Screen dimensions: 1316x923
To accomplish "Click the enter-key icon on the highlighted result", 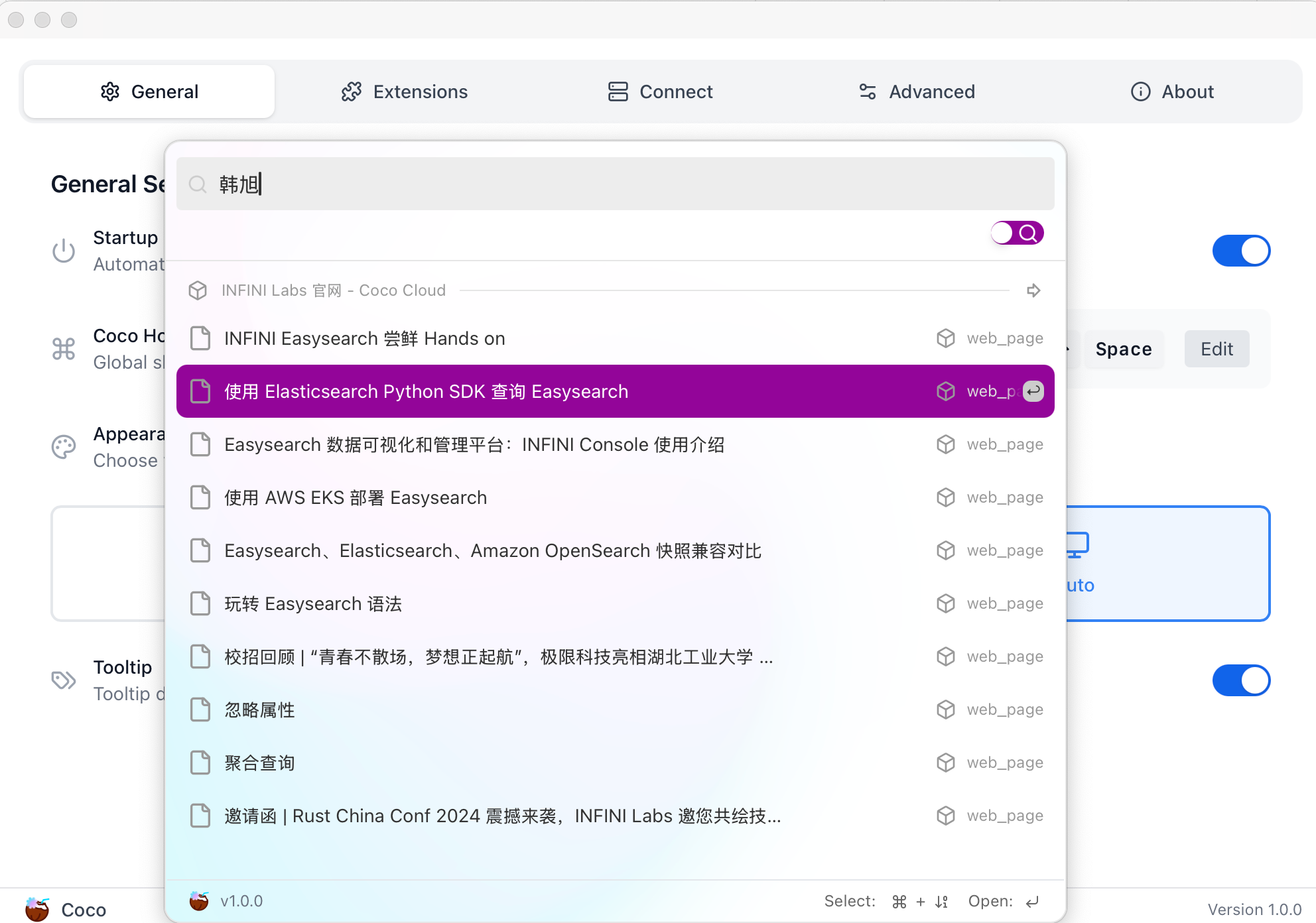I will [x=1033, y=391].
